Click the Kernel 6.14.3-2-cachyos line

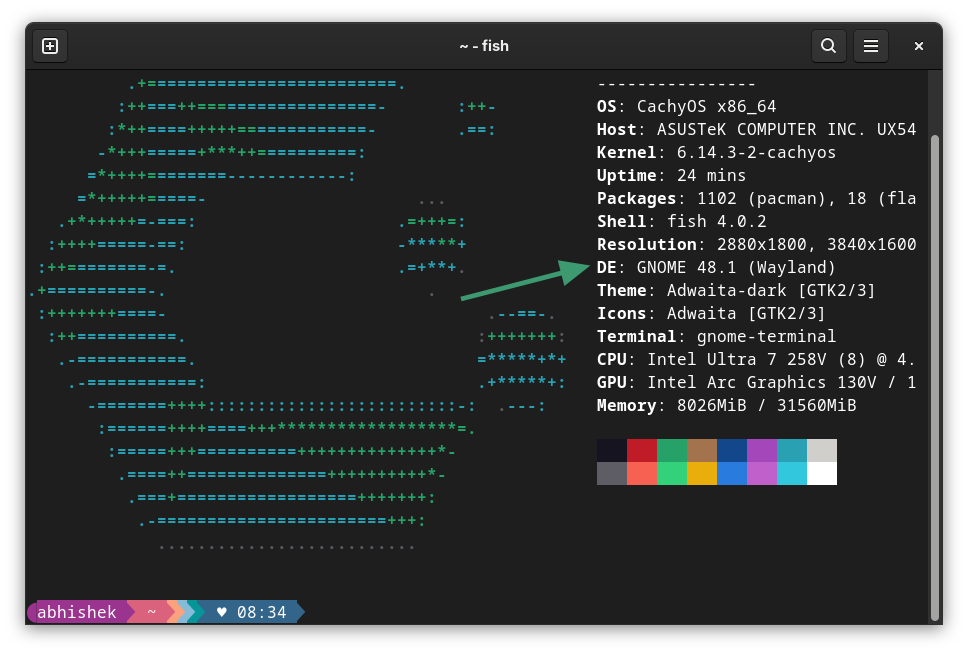point(716,152)
